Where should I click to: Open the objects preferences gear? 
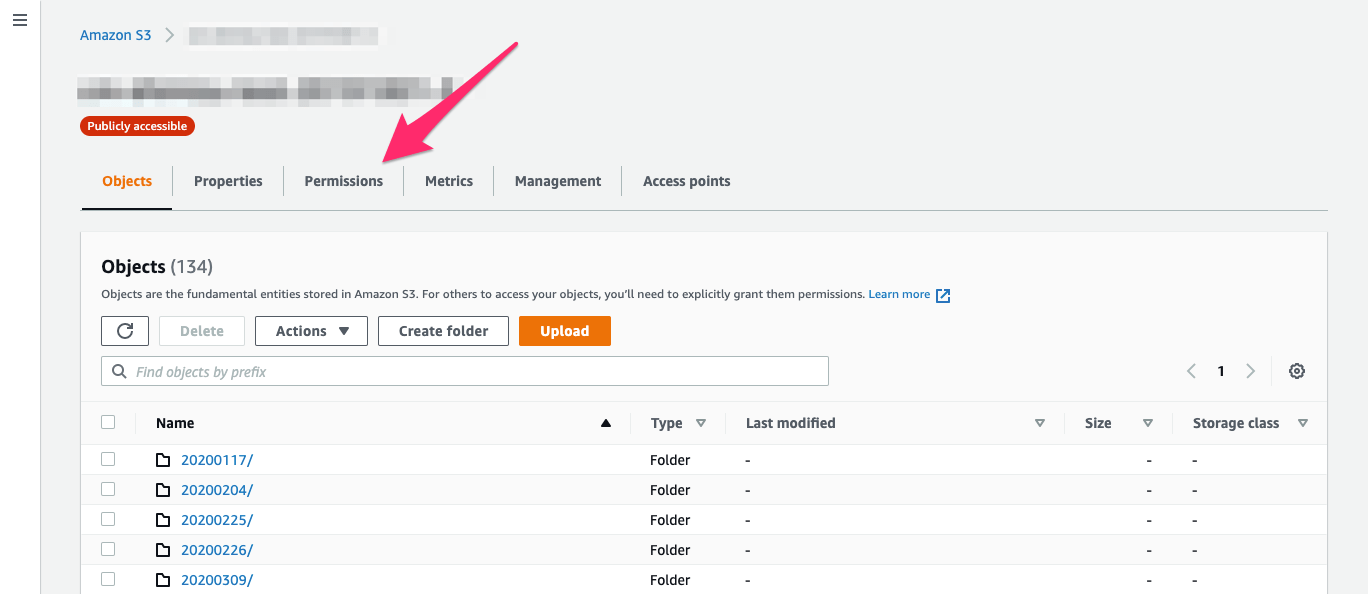pos(1296,370)
